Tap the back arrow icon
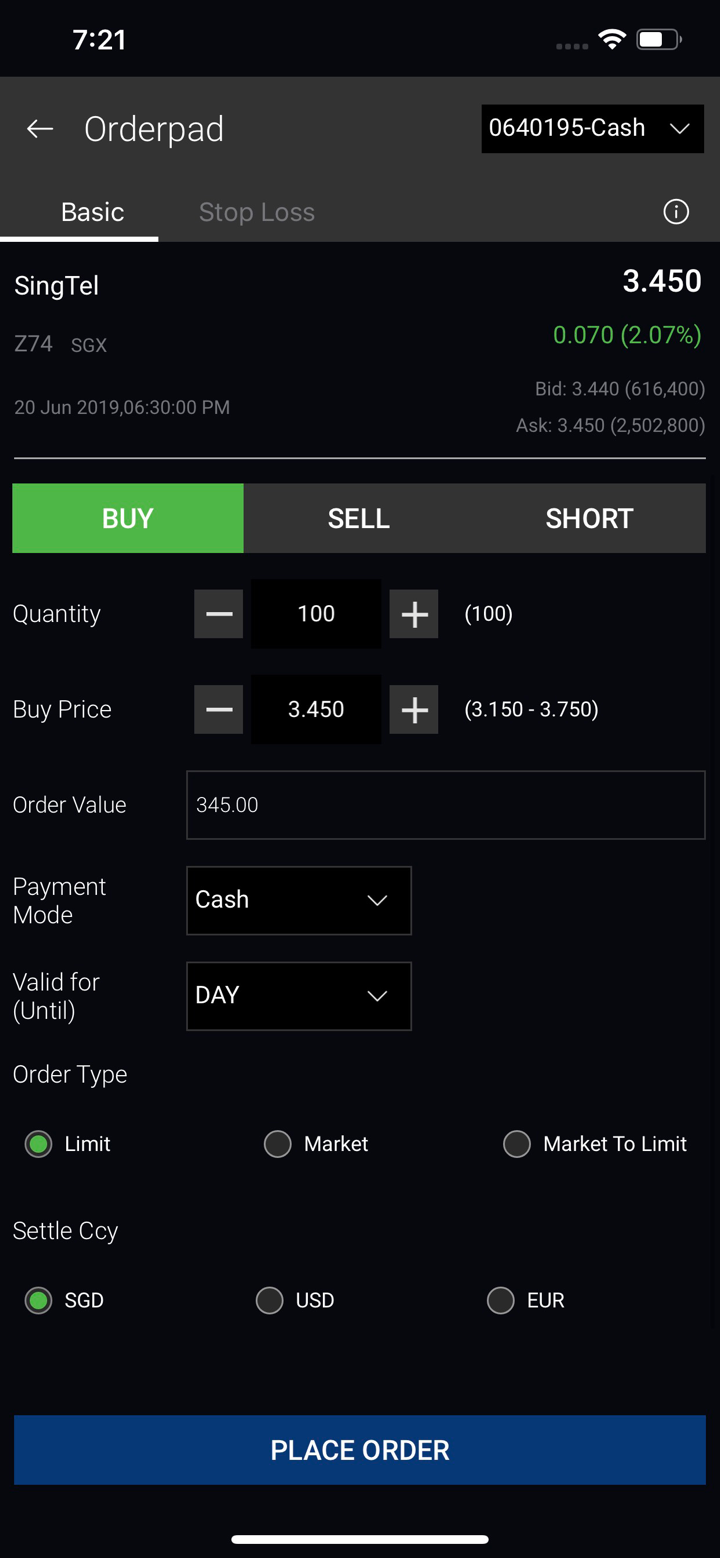The image size is (720, 1558). (40, 129)
